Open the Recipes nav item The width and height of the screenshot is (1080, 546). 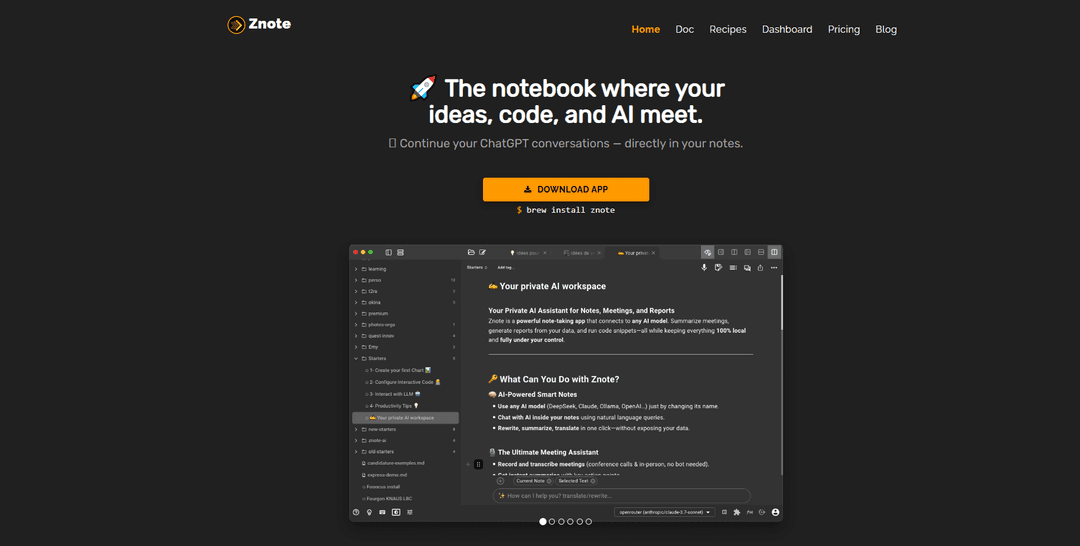[728, 30]
